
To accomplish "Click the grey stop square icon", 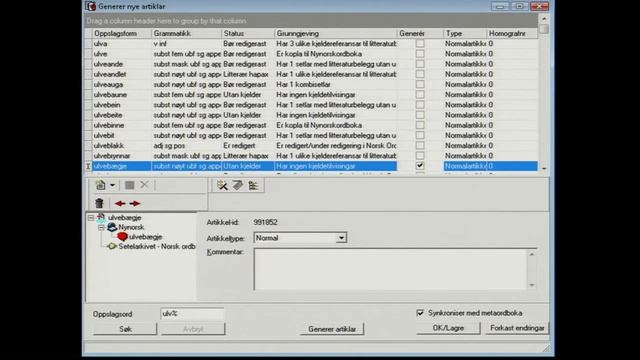I will 130,185.
